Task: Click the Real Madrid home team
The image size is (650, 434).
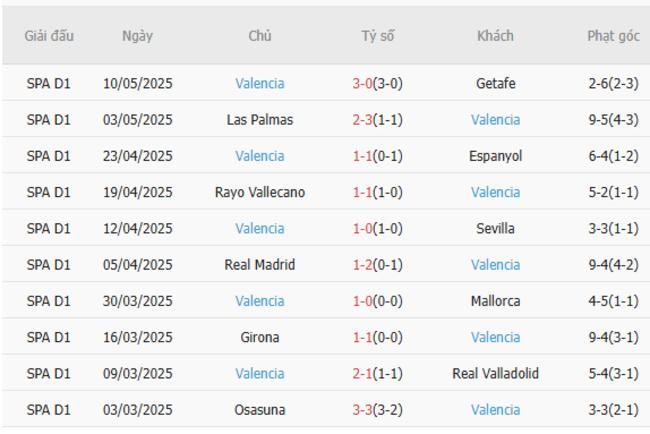Action: point(260,265)
